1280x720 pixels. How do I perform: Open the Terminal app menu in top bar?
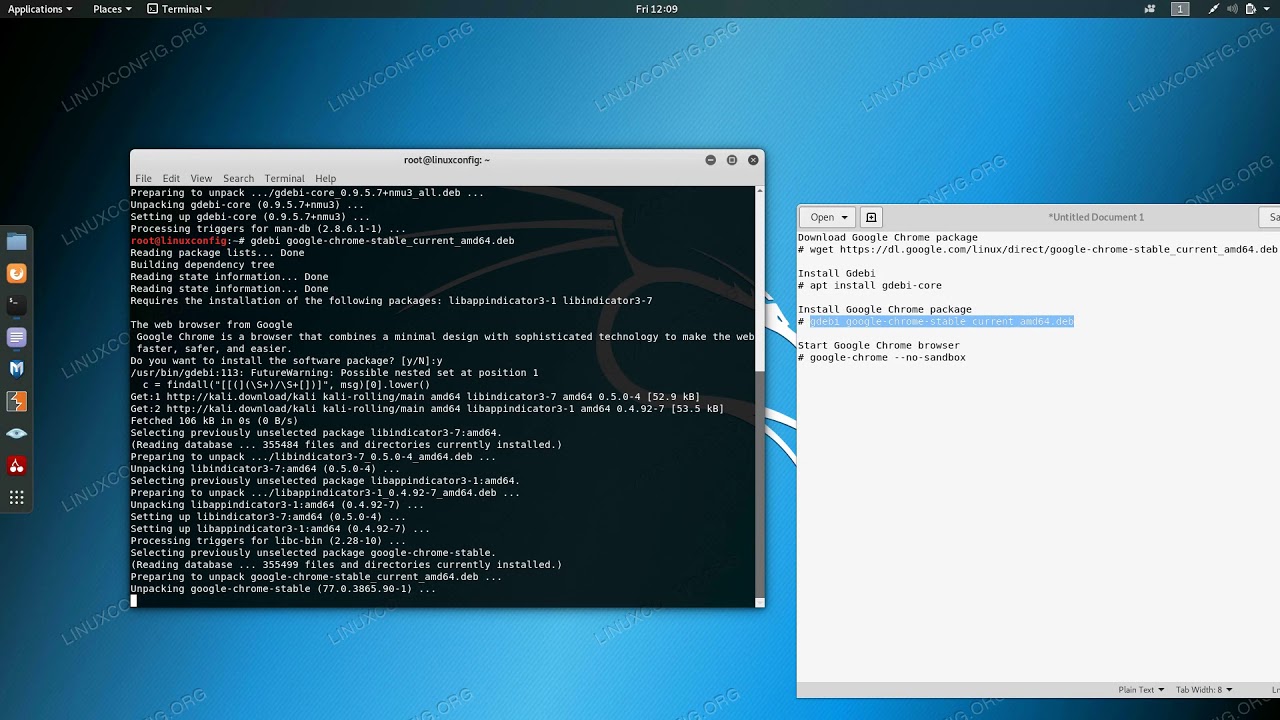tap(179, 9)
